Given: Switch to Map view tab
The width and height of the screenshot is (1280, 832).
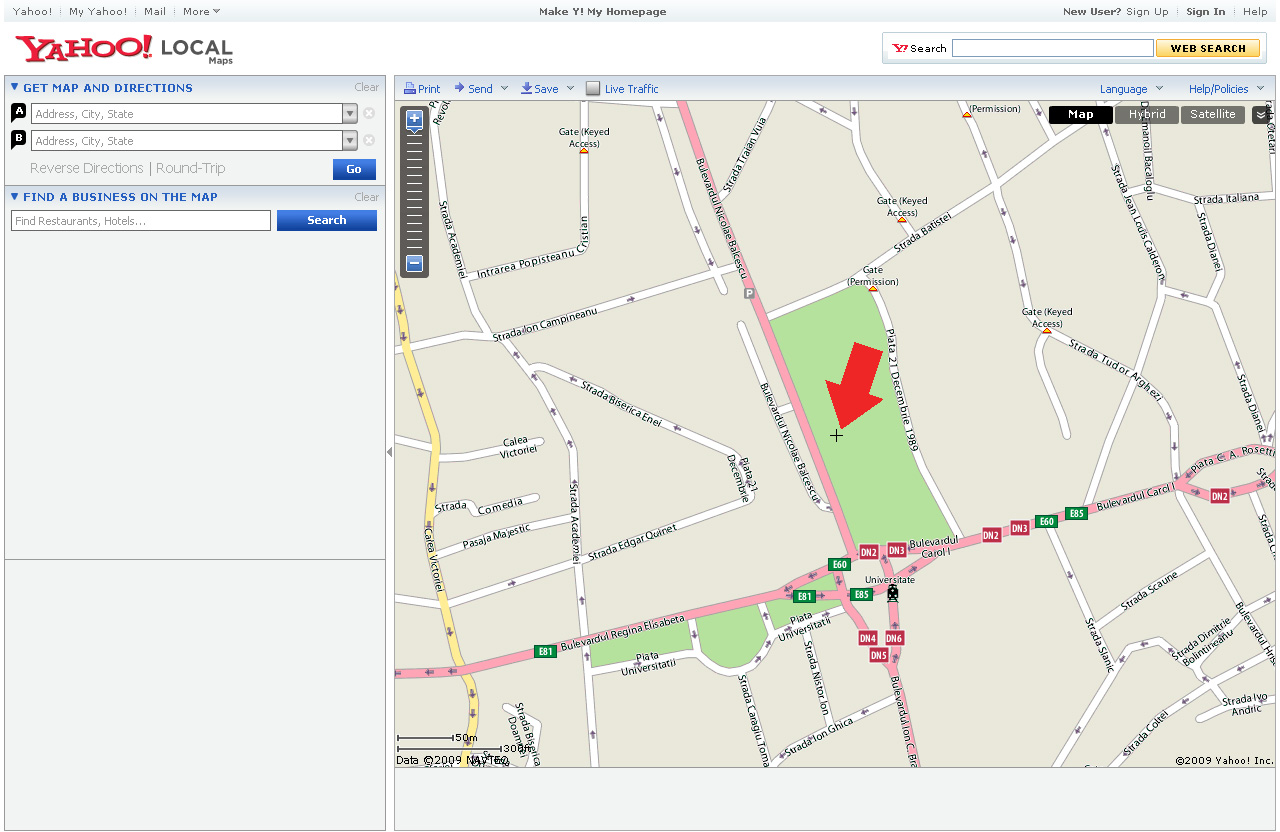Looking at the screenshot, I should [x=1081, y=114].
